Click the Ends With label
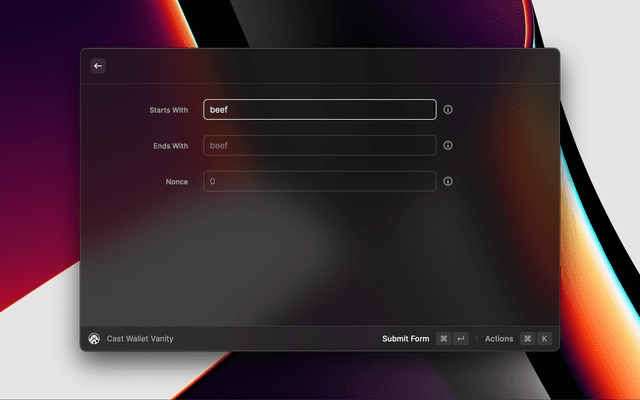Screen dimensions: 640x400 tap(169, 146)
